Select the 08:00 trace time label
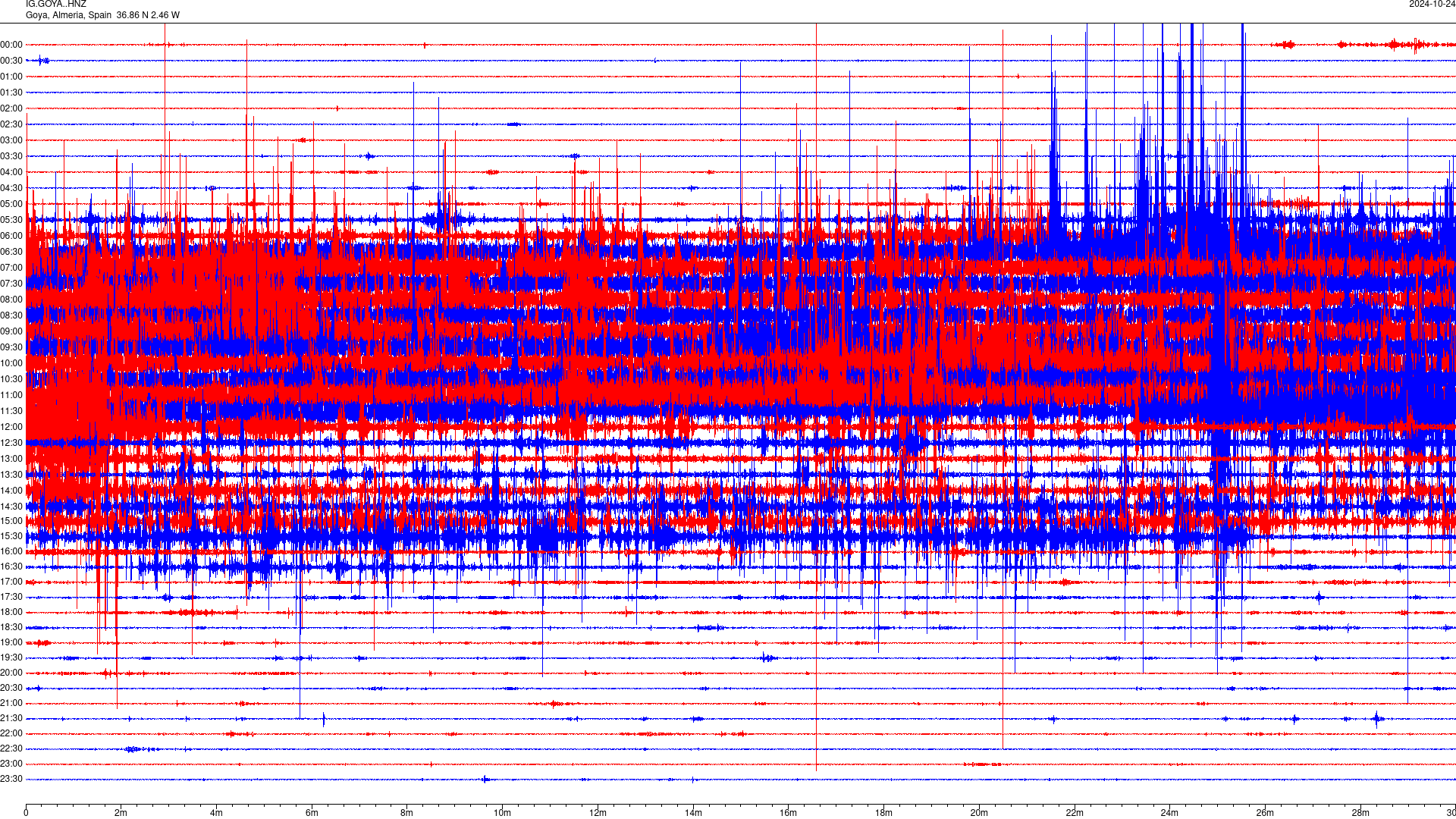The image size is (1456, 819). 11,300
